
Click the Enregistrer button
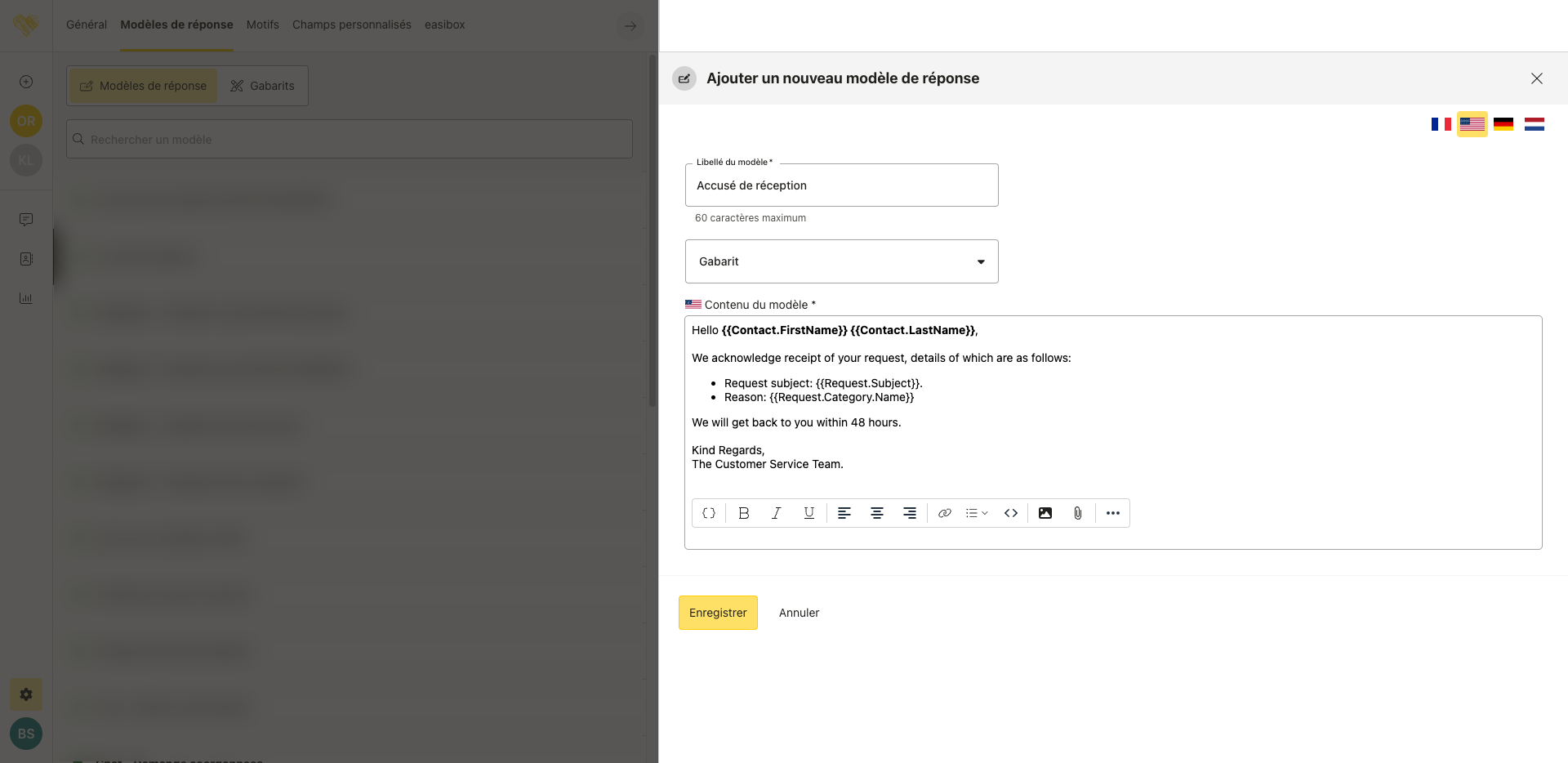pos(718,613)
